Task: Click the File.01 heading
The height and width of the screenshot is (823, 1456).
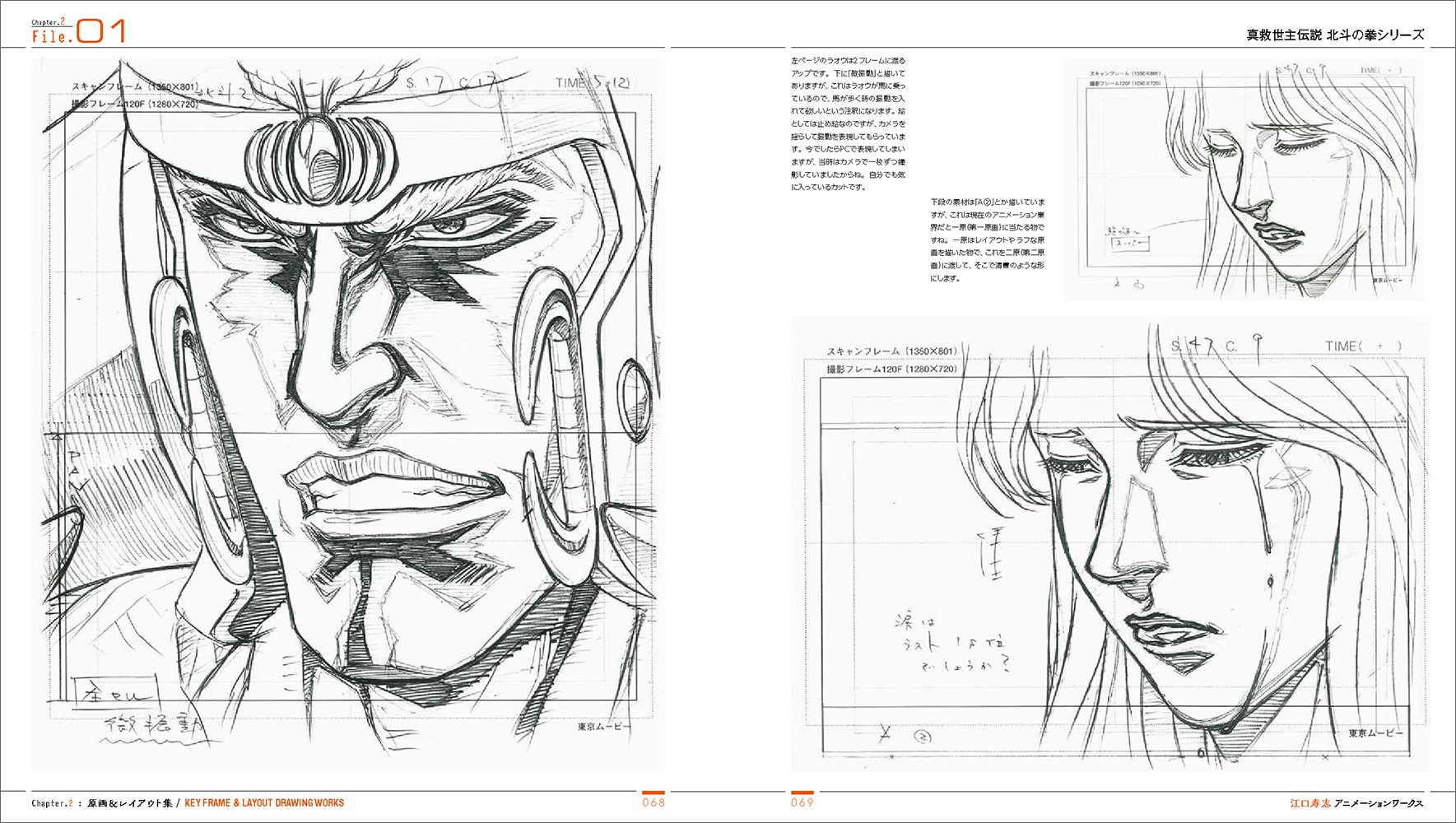Action: click(x=78, y=34)
